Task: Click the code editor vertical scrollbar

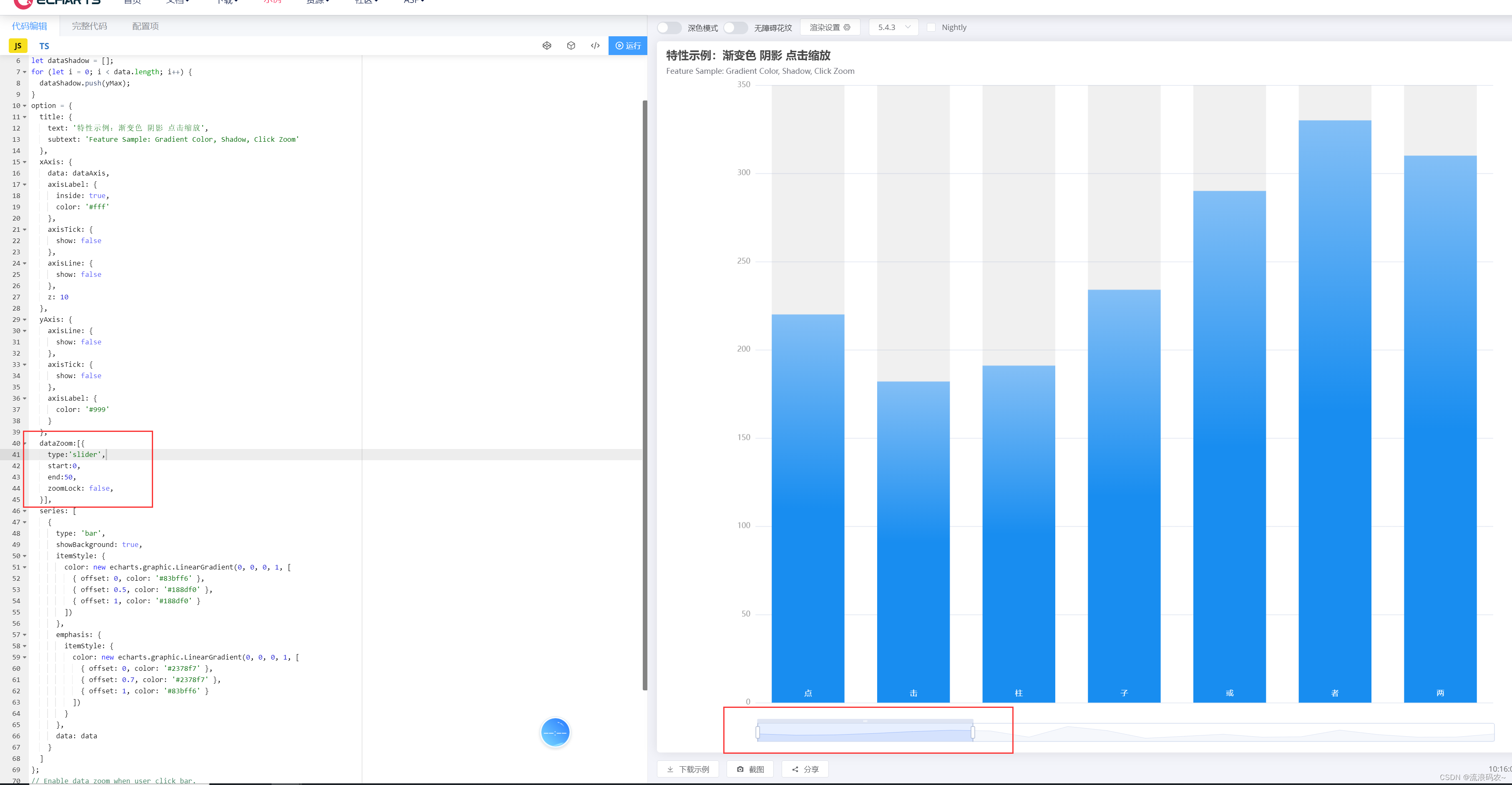Action: click(x=644, y=395)
